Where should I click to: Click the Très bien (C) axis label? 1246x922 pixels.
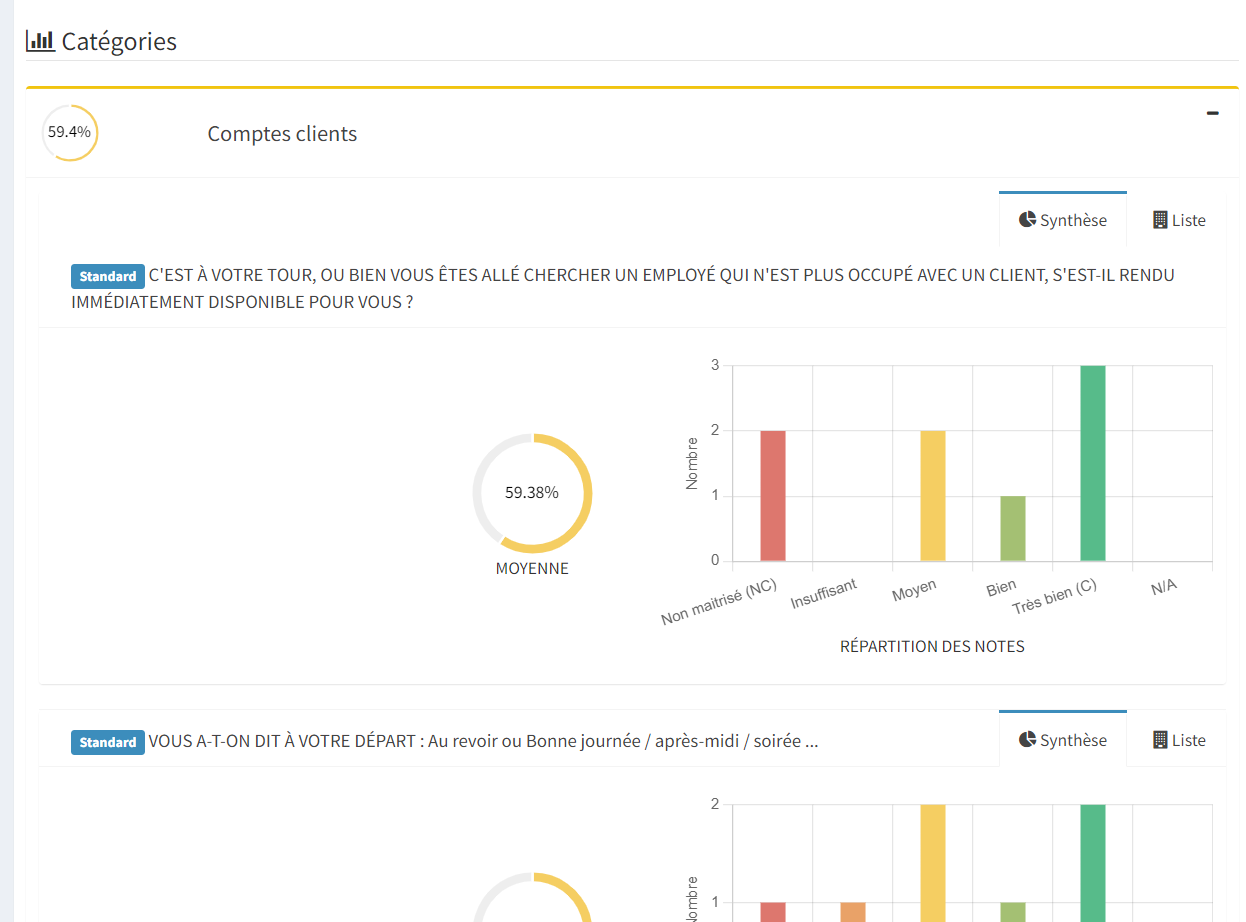(x=1054, y=597)
